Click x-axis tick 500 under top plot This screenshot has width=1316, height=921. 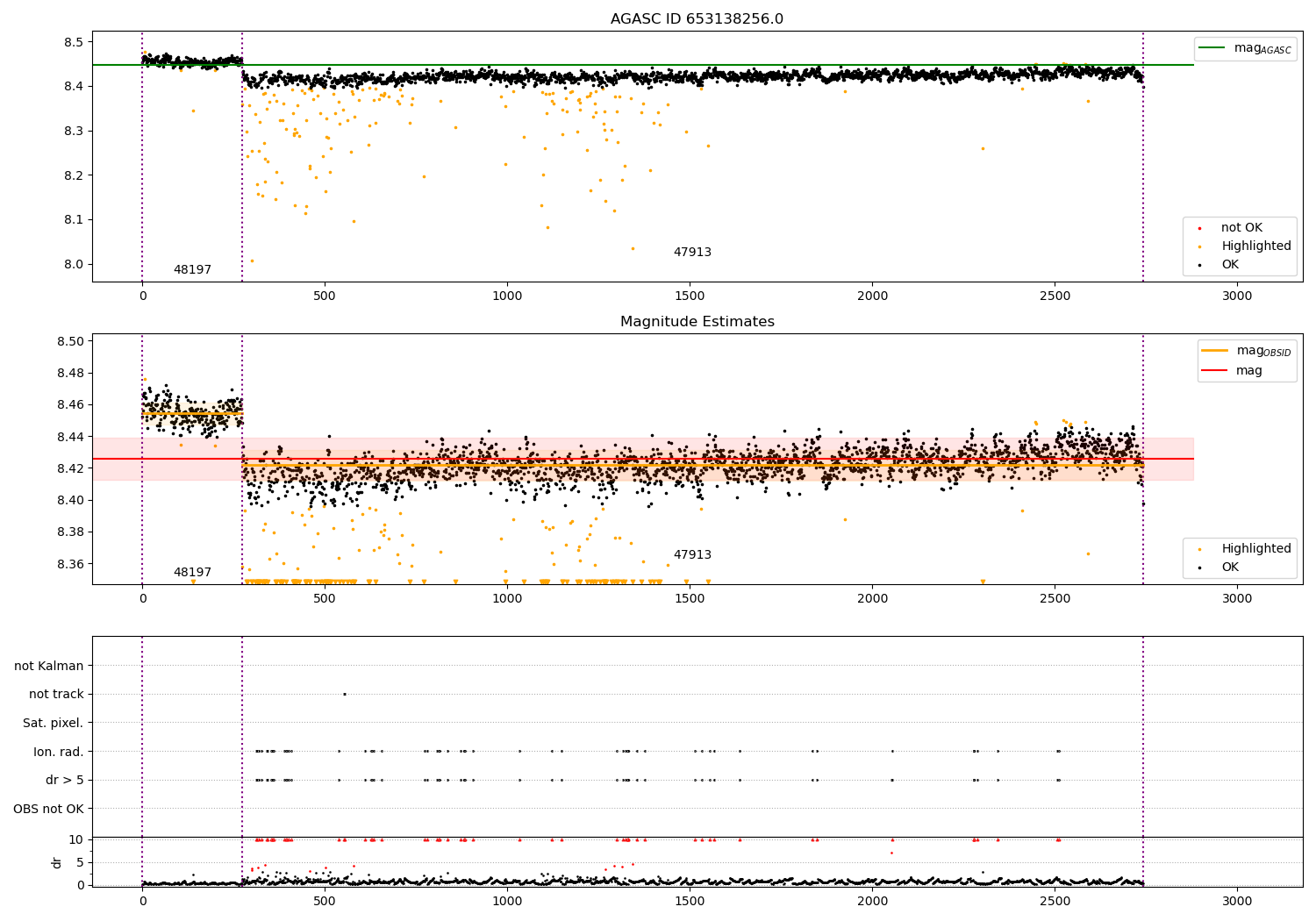click(325, 296)
